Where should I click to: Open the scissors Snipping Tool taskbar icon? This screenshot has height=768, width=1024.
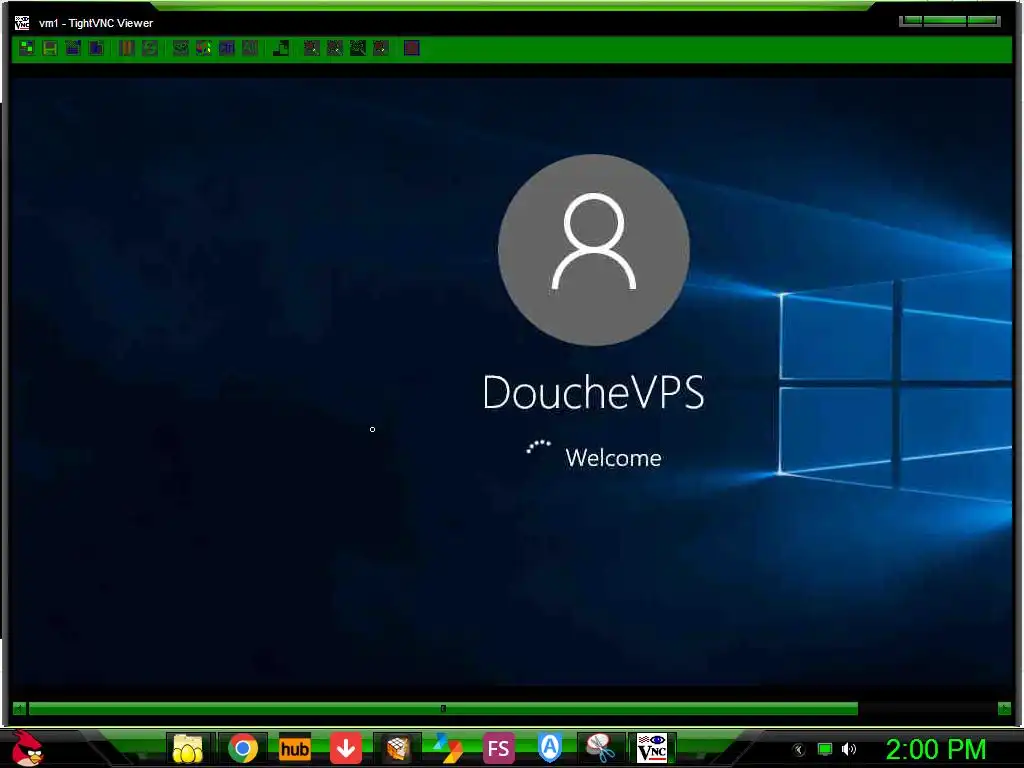point(601,748)
